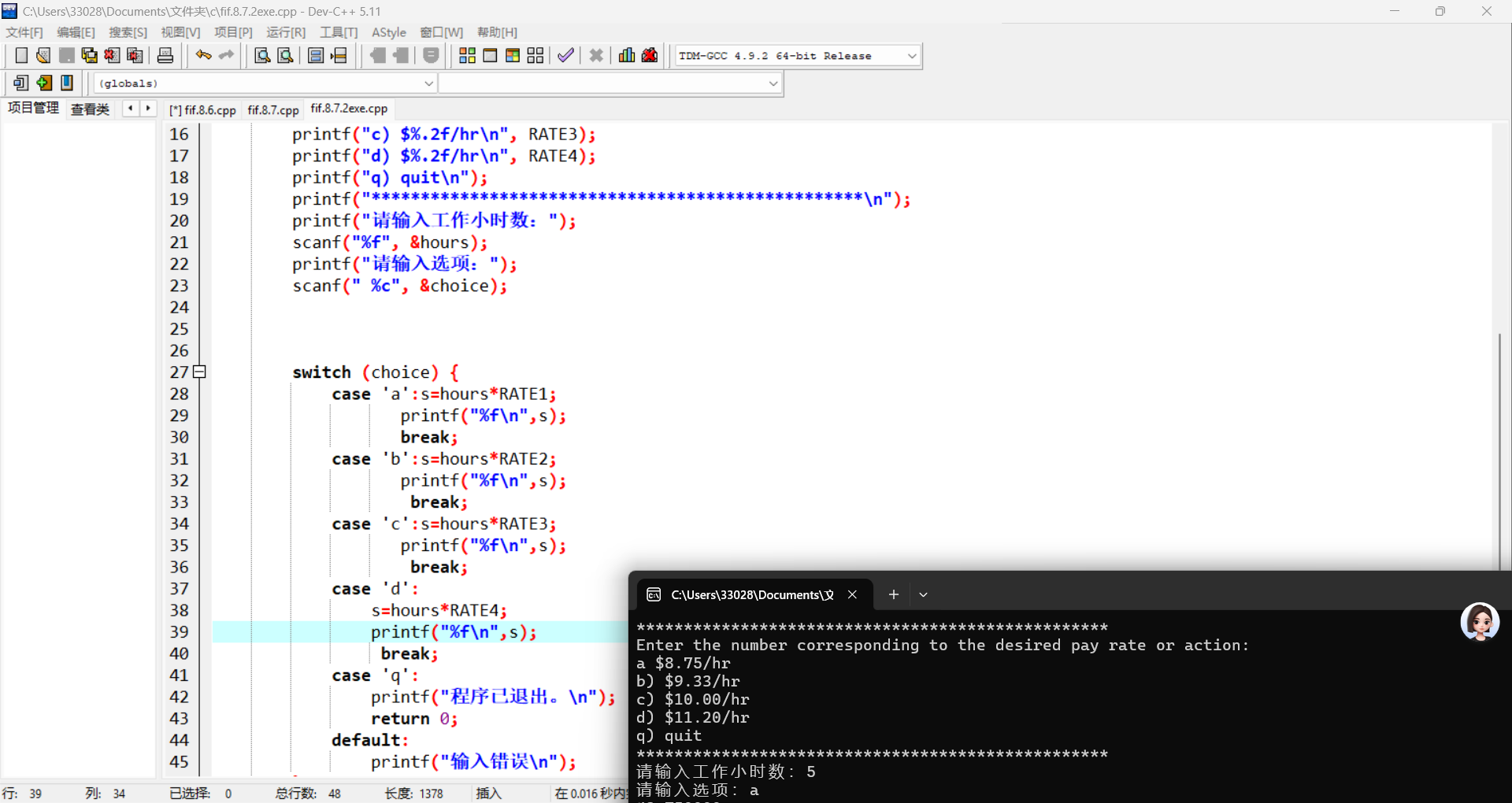Click the purple checkmark Debug icon
Screen dimensions: 1512x803
[565, 55]
